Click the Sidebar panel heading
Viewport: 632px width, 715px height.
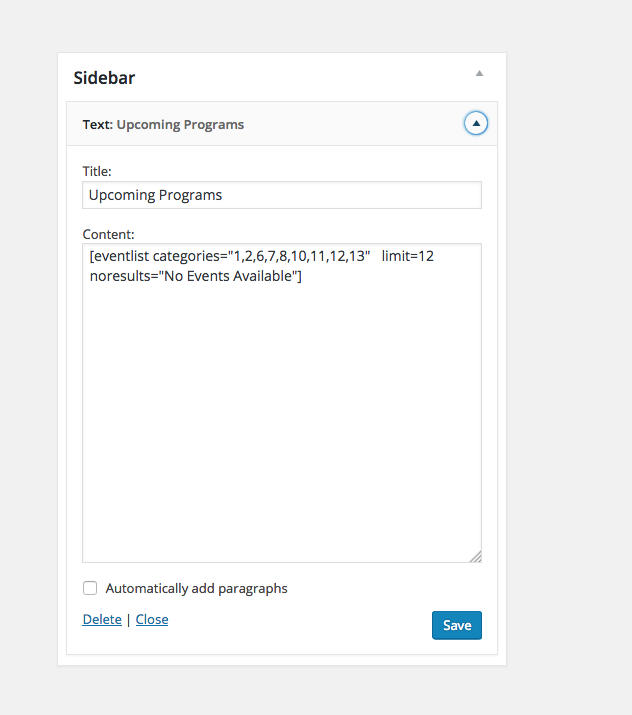point(104,77)
